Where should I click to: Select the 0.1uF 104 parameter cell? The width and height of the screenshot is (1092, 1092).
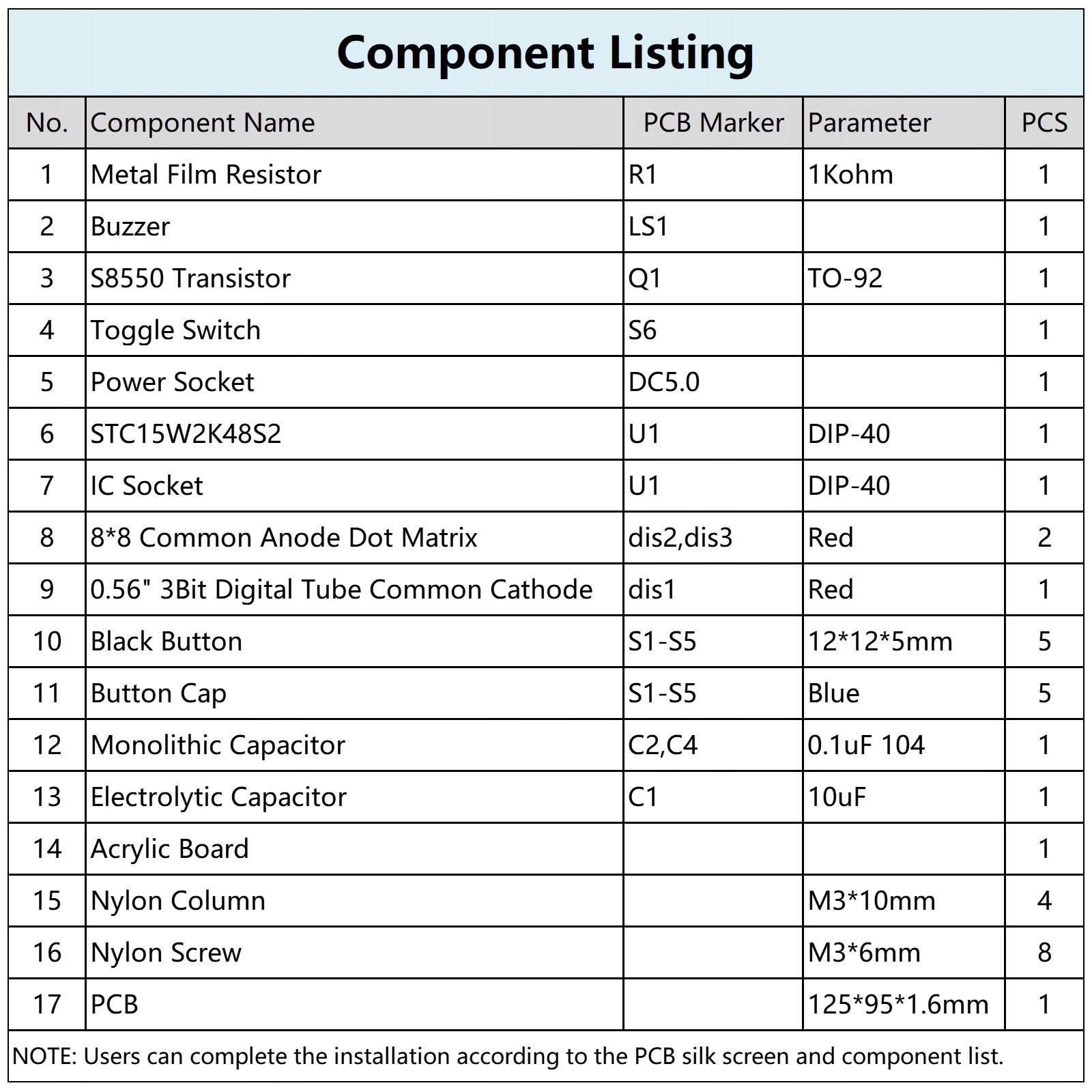(866, 745)
